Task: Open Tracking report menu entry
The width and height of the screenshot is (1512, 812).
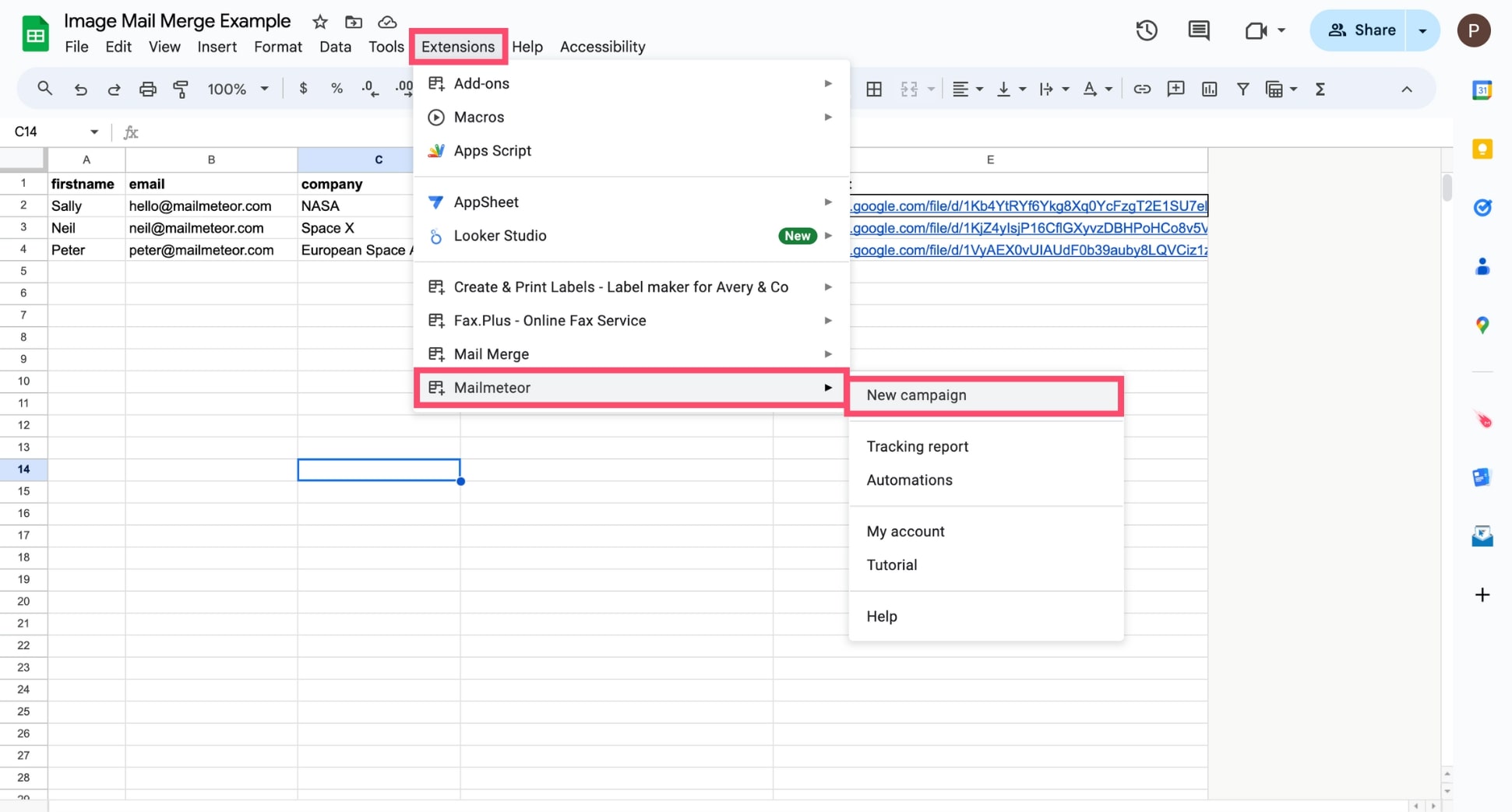Action: click(x=985, y=446)
